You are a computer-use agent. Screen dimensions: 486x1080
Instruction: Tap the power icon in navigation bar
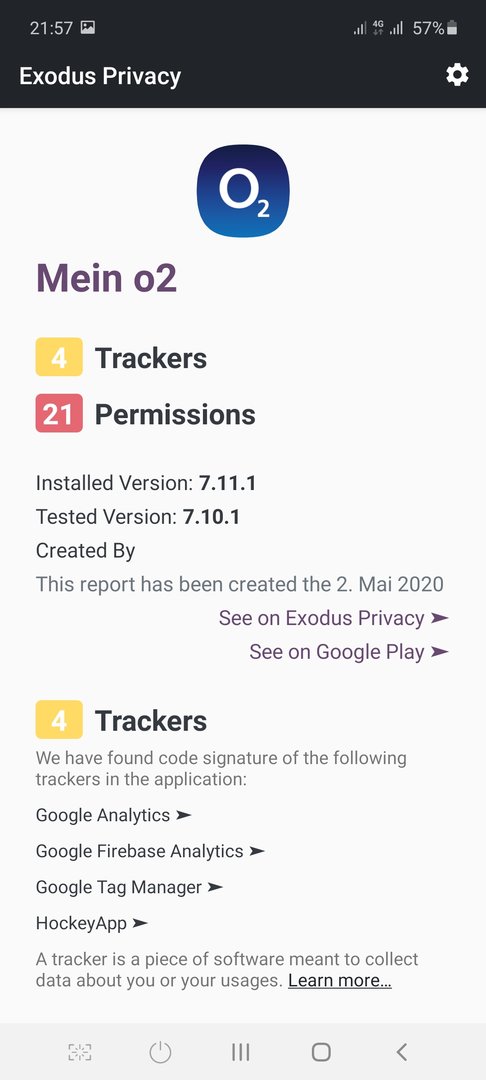pos(160,1052)
